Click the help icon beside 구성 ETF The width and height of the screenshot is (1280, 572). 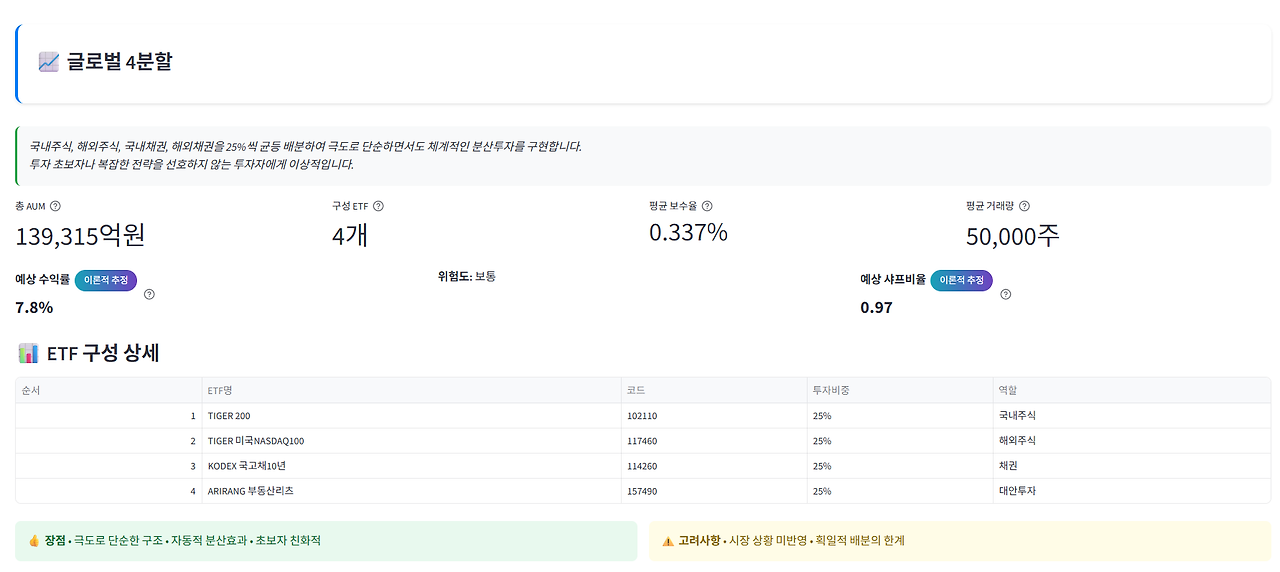pos(378,206)
